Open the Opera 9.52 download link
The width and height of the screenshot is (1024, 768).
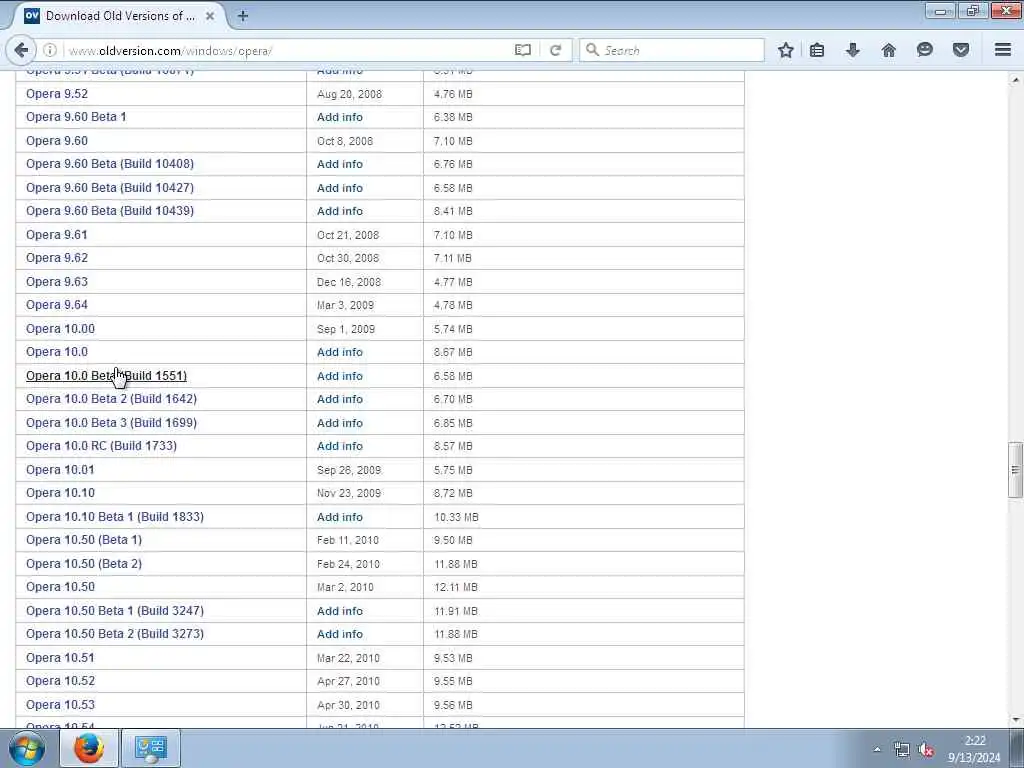pyautogui.click(x=57, y=93)
